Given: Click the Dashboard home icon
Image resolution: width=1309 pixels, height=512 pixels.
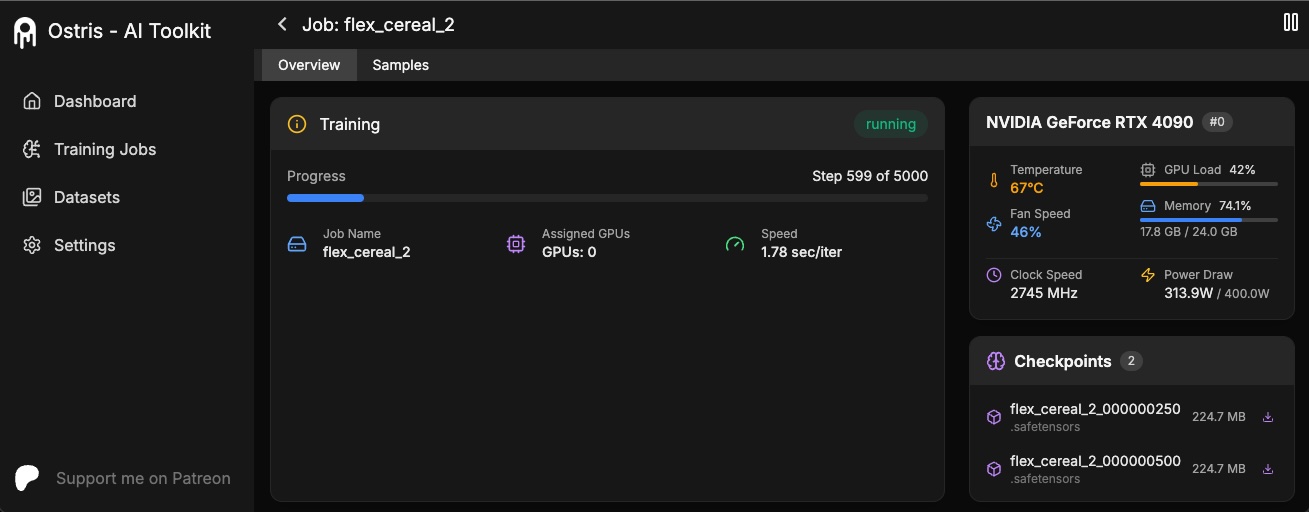Looking at the screenshot, I should click(x=32, y=101).
